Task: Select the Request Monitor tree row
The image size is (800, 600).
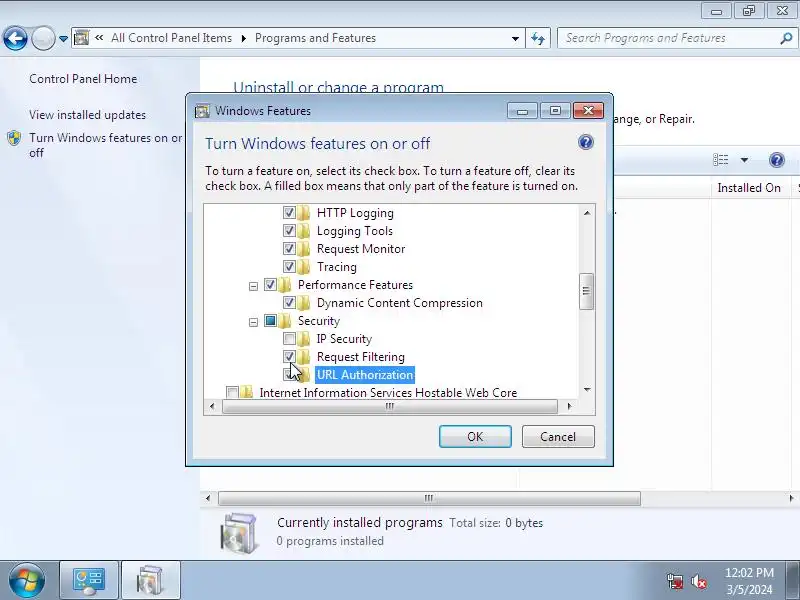Action: tap(361, 248)
